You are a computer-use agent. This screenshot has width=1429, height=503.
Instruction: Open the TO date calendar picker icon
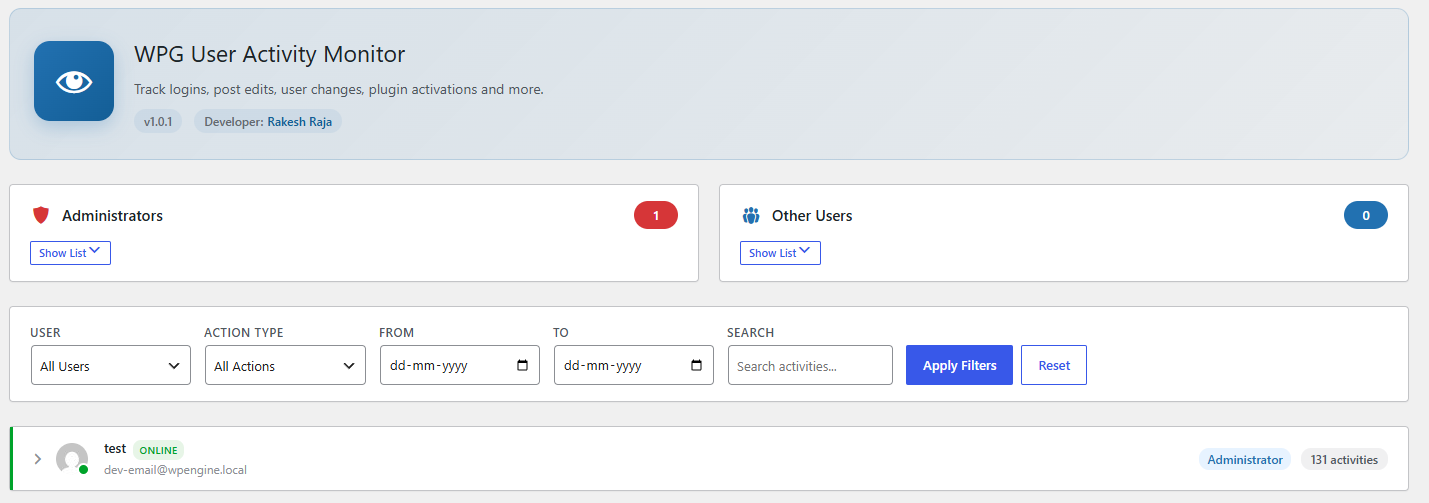click(x=696, y=366)
